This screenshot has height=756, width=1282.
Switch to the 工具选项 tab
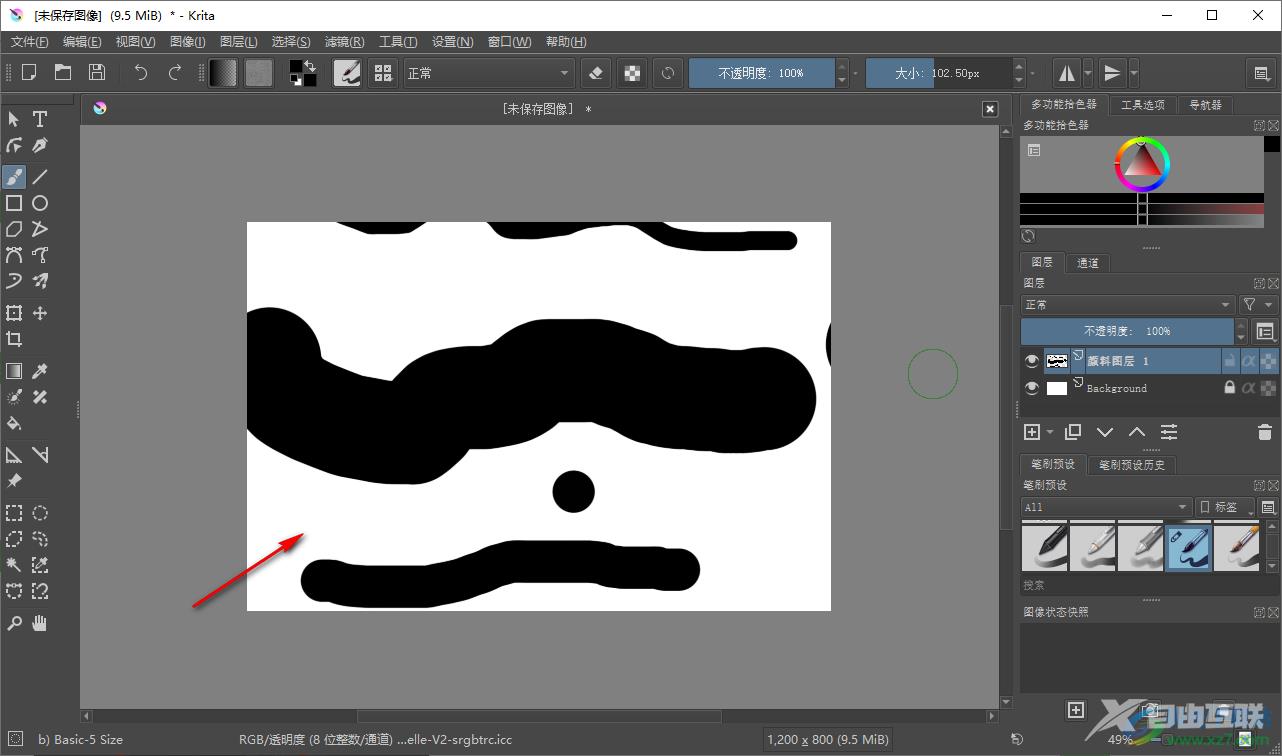(x=1142, y=105)
